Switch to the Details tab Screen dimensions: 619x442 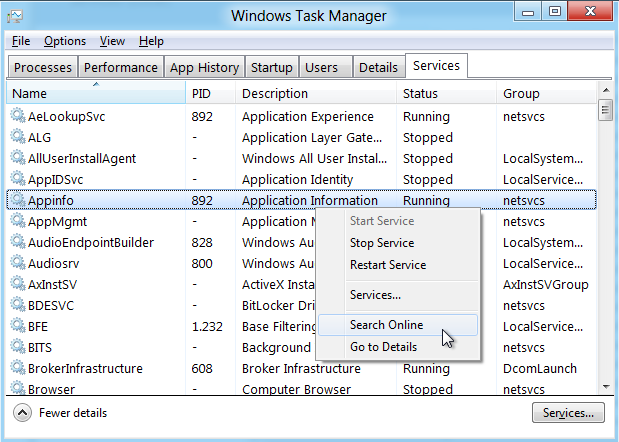coord(378,67)
